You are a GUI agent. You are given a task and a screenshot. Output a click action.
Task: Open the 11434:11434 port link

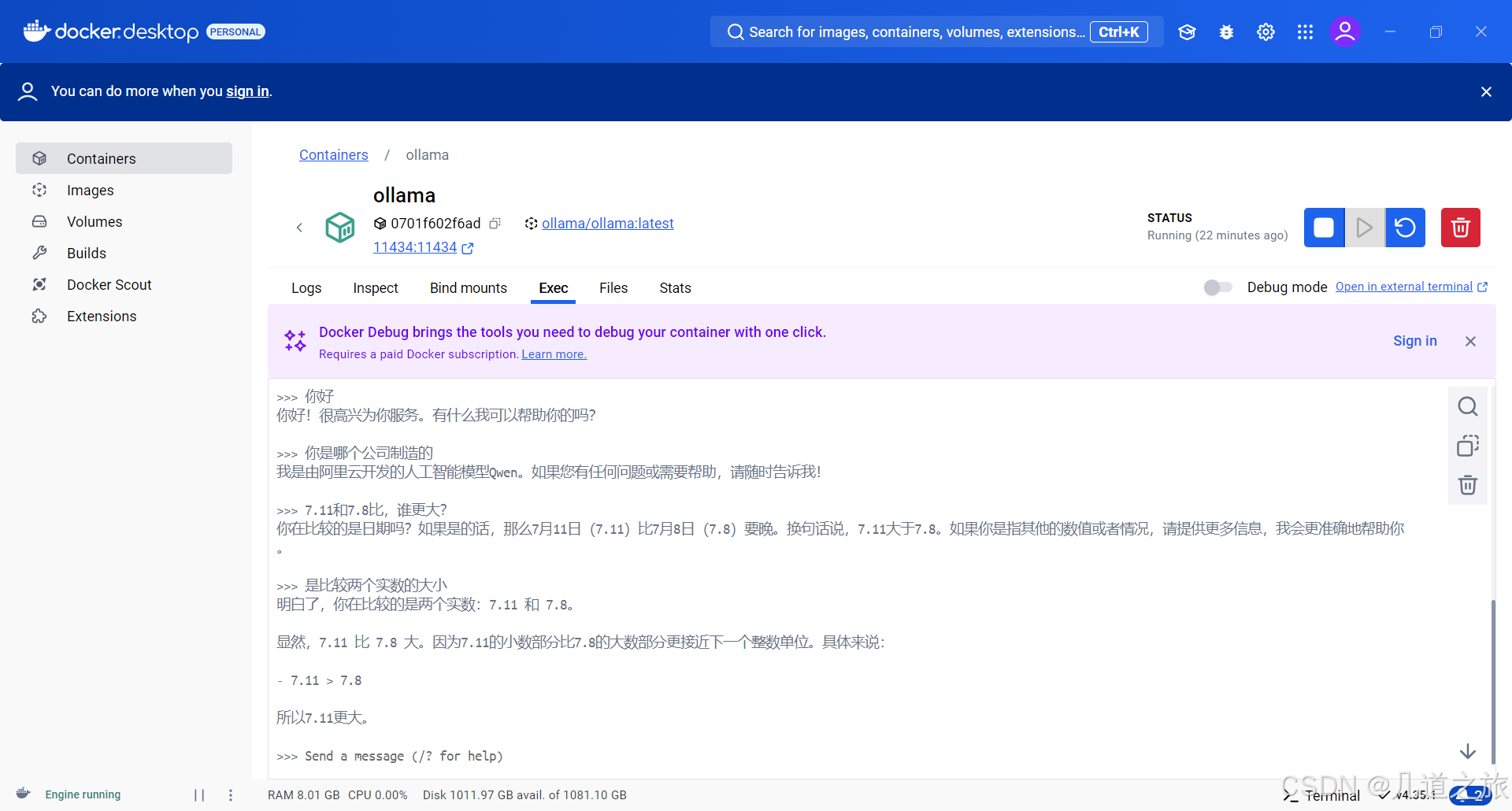tap(415, 247)
